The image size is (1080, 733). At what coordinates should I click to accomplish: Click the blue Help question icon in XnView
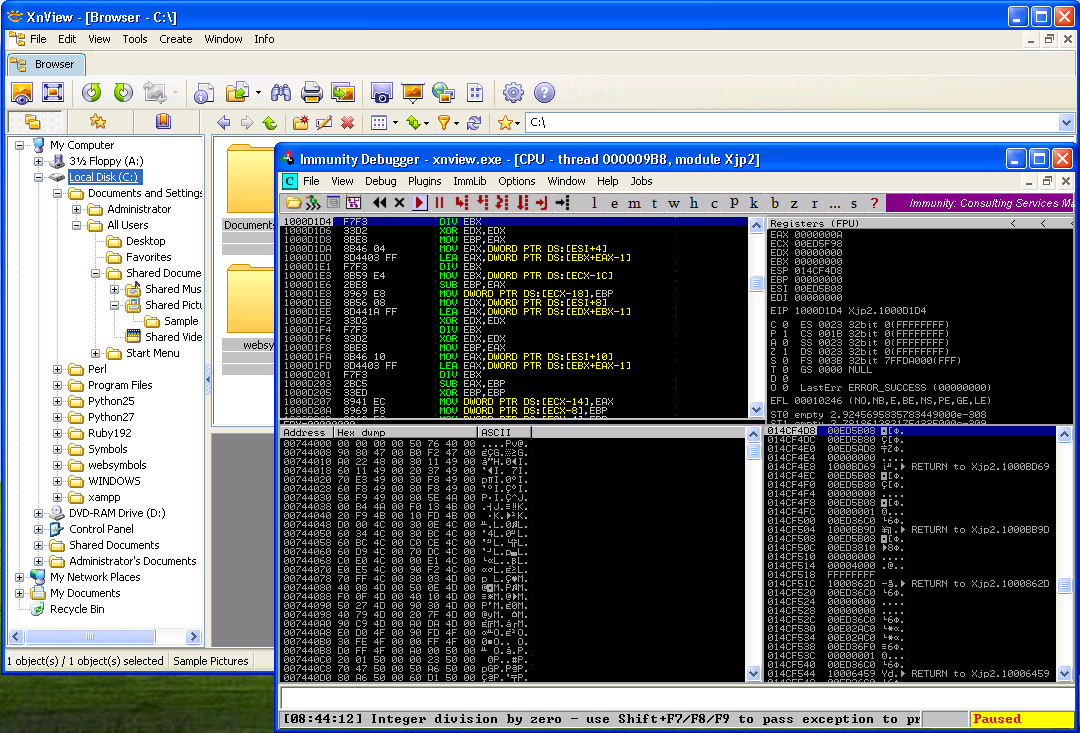tap(544, 93)
